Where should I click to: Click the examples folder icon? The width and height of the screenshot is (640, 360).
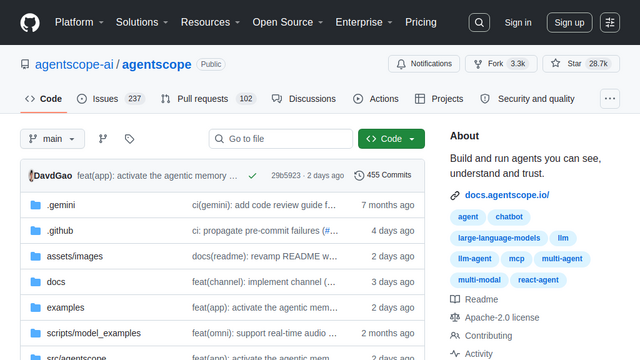pyautogui.click(x=36, y=307)
